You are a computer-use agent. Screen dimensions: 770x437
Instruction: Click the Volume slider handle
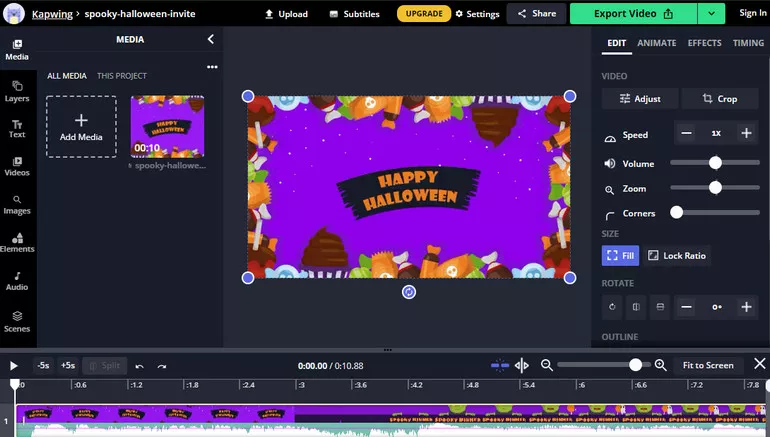coord(715,163)
